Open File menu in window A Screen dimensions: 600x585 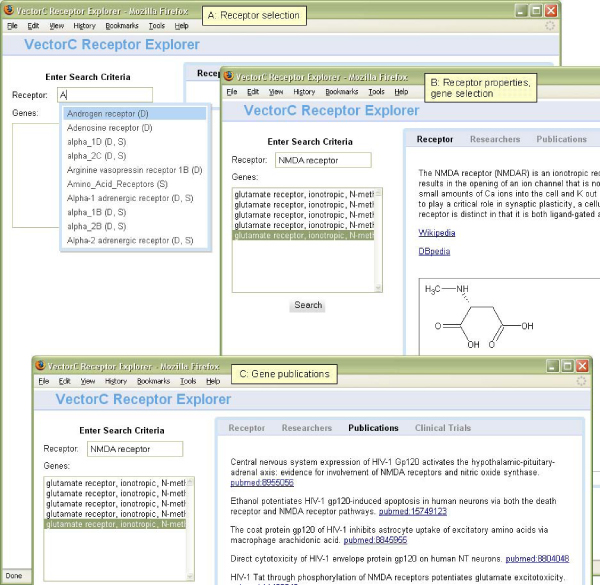(x=12, y=26)
